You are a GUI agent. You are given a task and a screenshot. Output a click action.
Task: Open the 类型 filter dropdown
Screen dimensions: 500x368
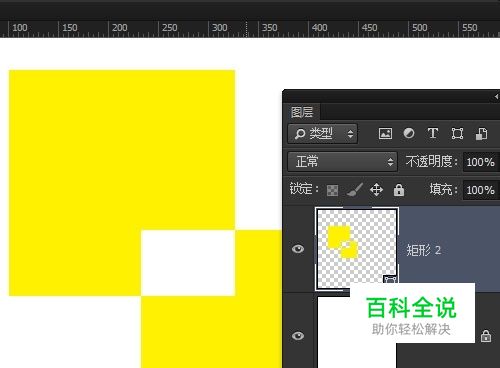322,134
